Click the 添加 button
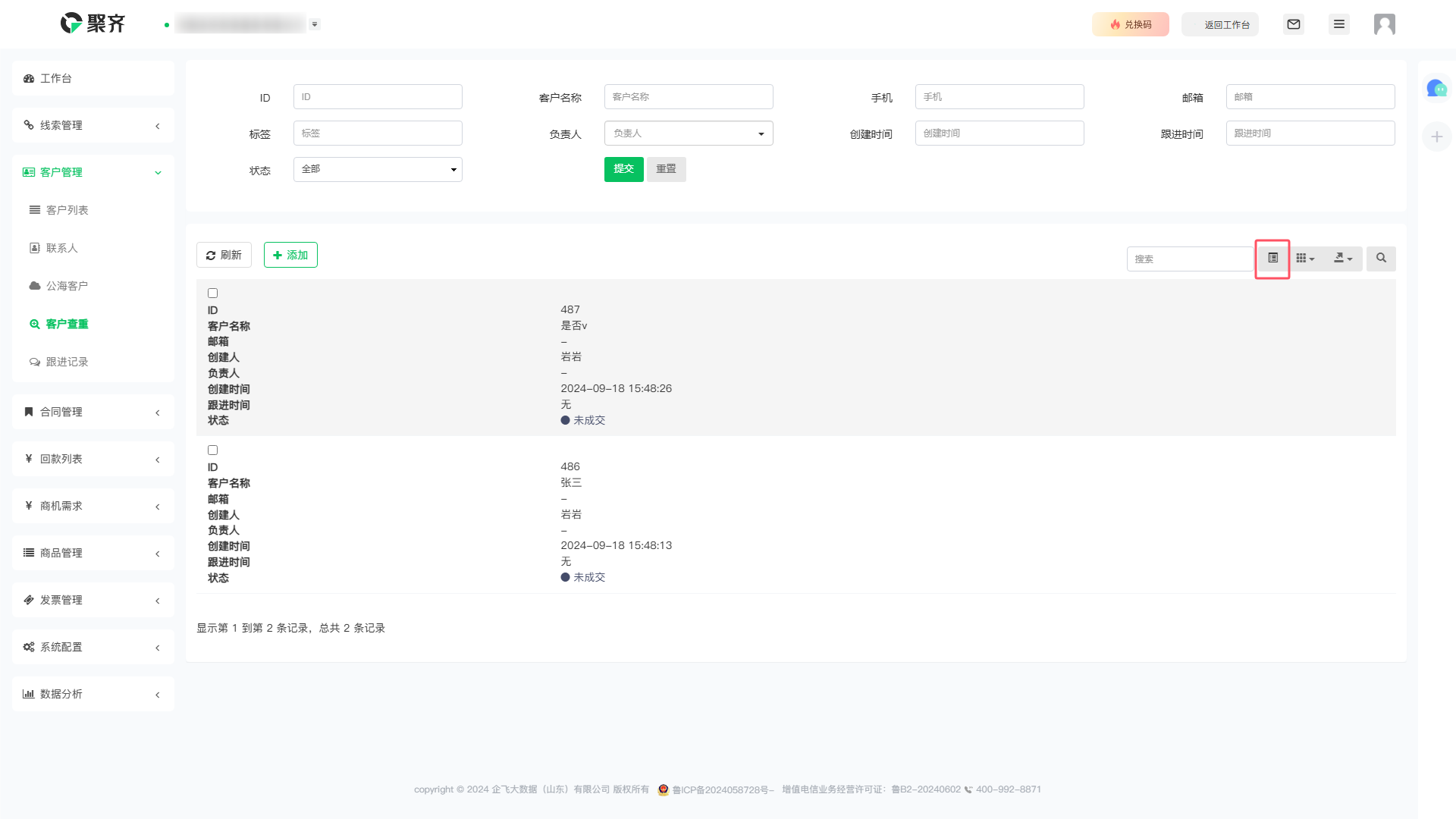Image resolution: width=1456 pixels, height=819 pixels. point(290,255)
